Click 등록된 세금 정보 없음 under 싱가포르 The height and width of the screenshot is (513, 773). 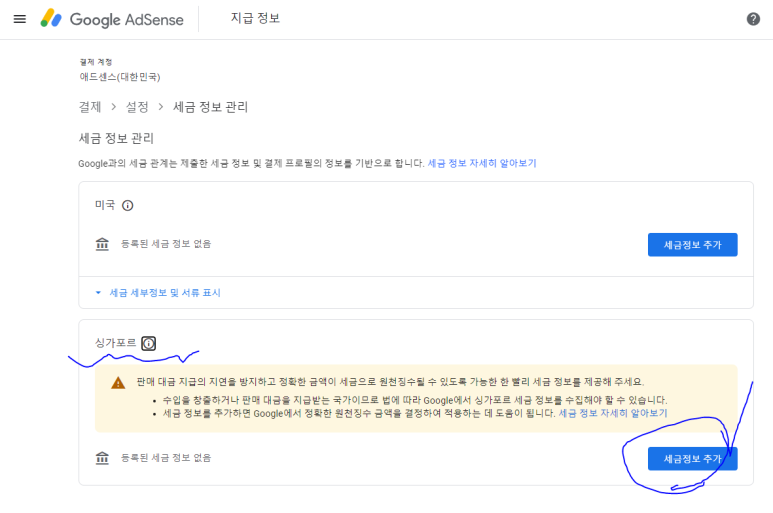tap(166, 458)
